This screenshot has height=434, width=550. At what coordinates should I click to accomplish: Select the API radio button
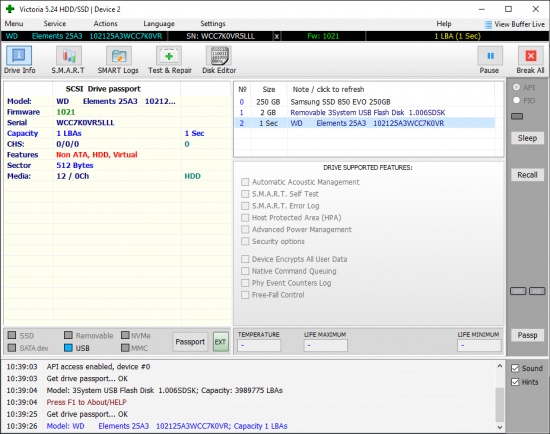[x=516, y=87]
